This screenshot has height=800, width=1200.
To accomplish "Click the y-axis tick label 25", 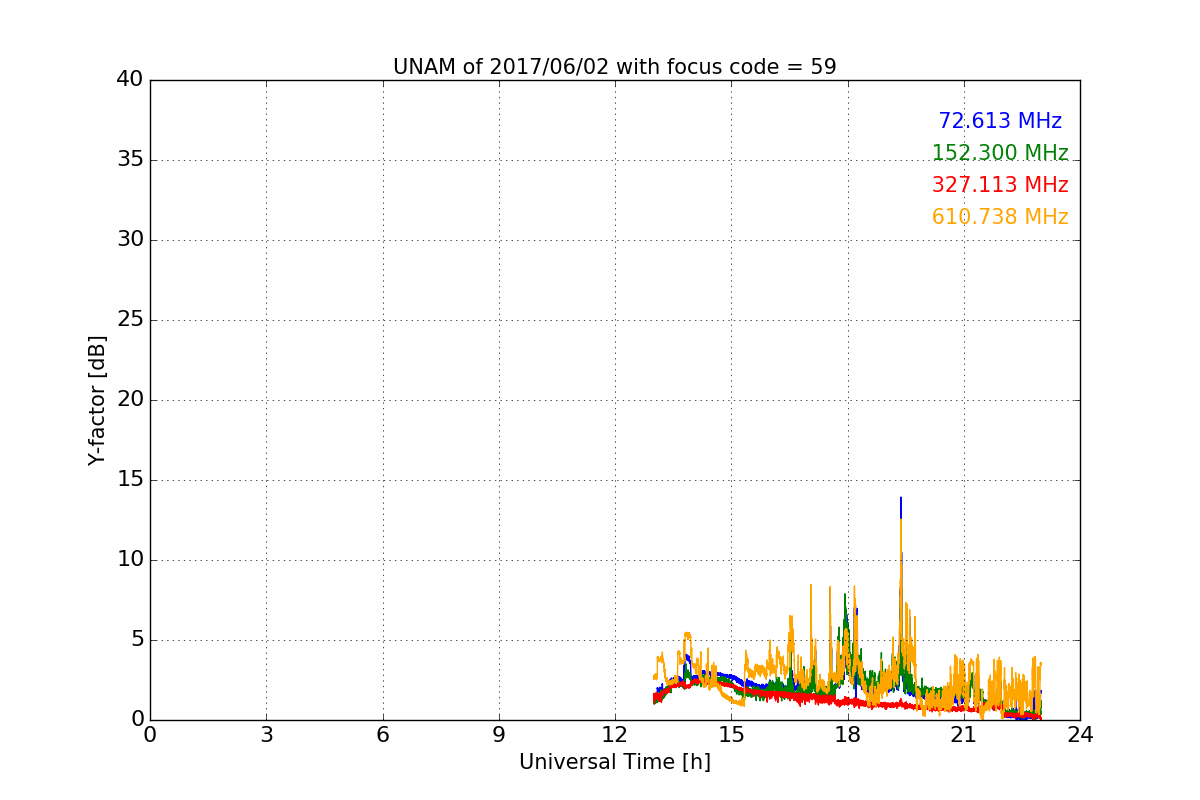I will [130, 320].
